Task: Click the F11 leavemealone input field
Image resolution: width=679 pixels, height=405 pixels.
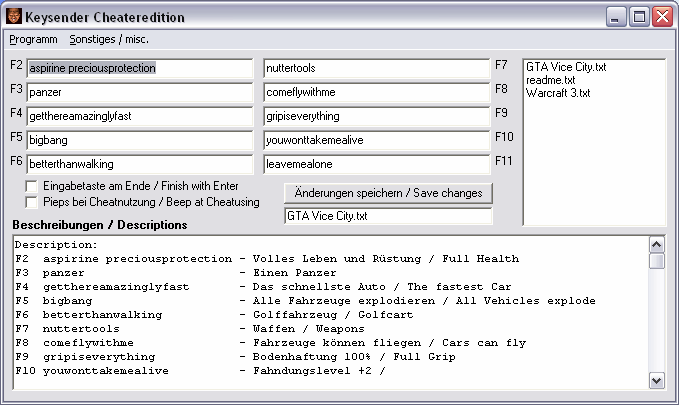Action: click(377, 163)
